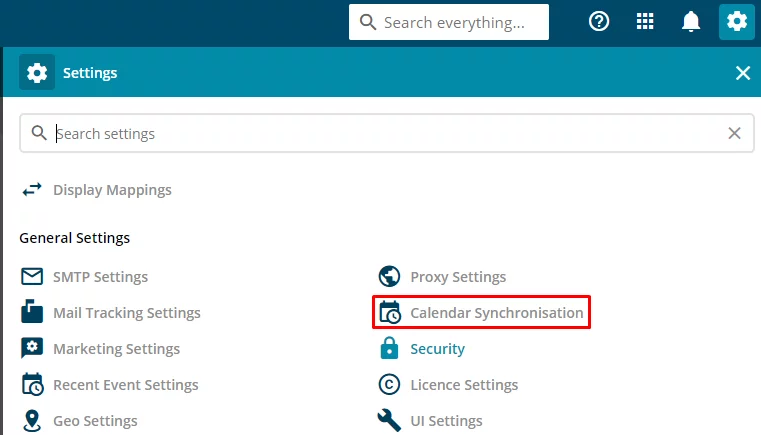
Task: Open Marketing Settings
Action: [x=116, y=349]
